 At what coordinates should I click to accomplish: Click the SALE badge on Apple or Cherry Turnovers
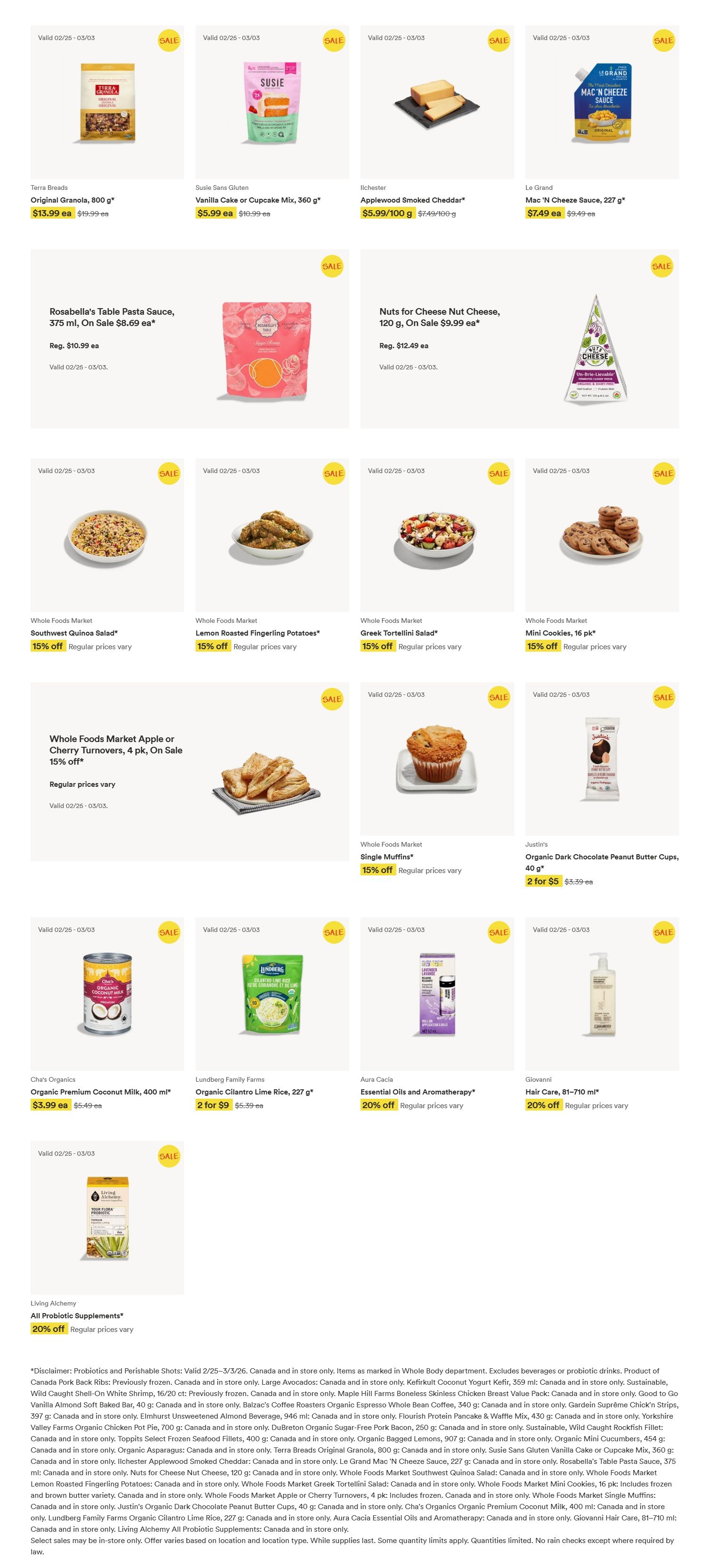point(332,699)
